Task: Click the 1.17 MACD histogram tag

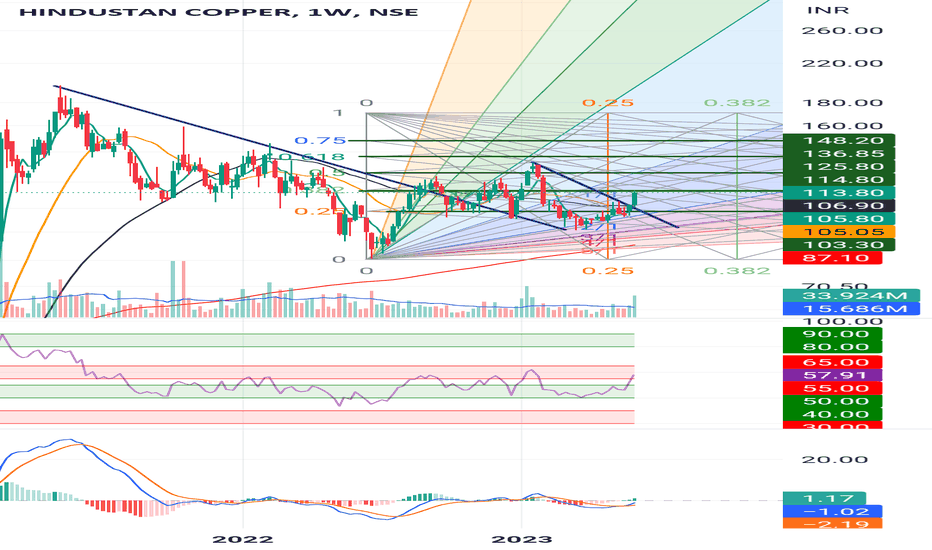Action: click(x=824, y=498)
